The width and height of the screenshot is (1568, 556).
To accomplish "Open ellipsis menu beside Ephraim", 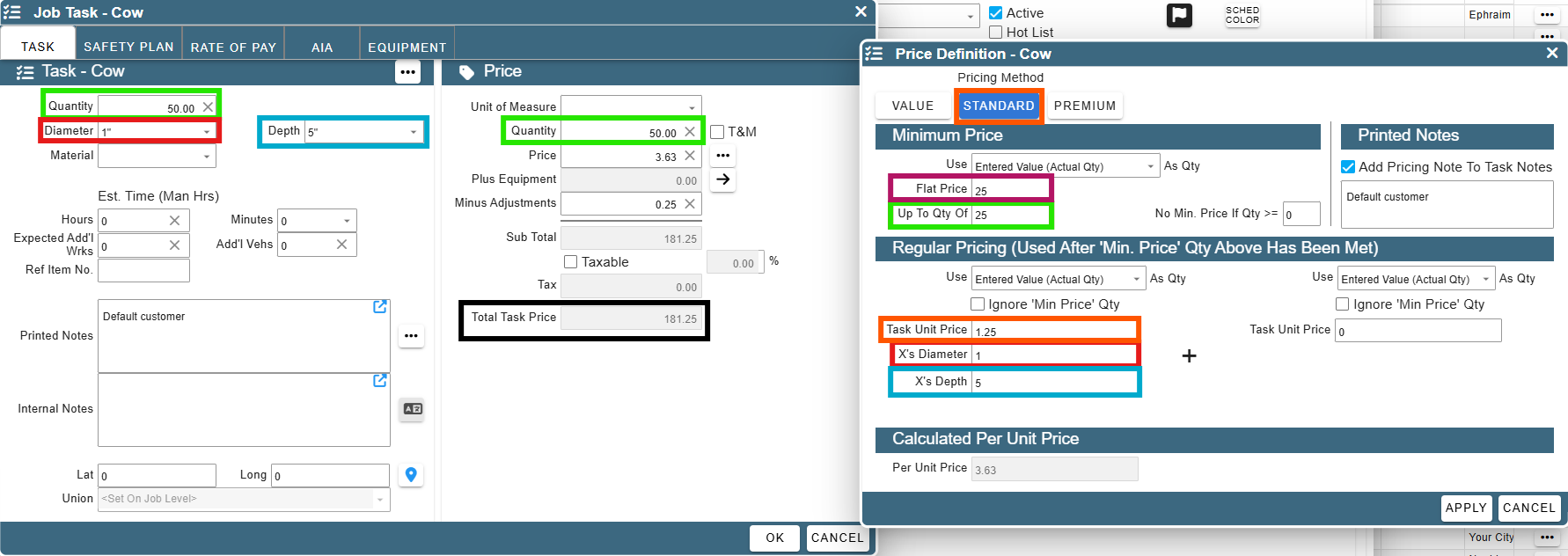I will [1547, 15].
